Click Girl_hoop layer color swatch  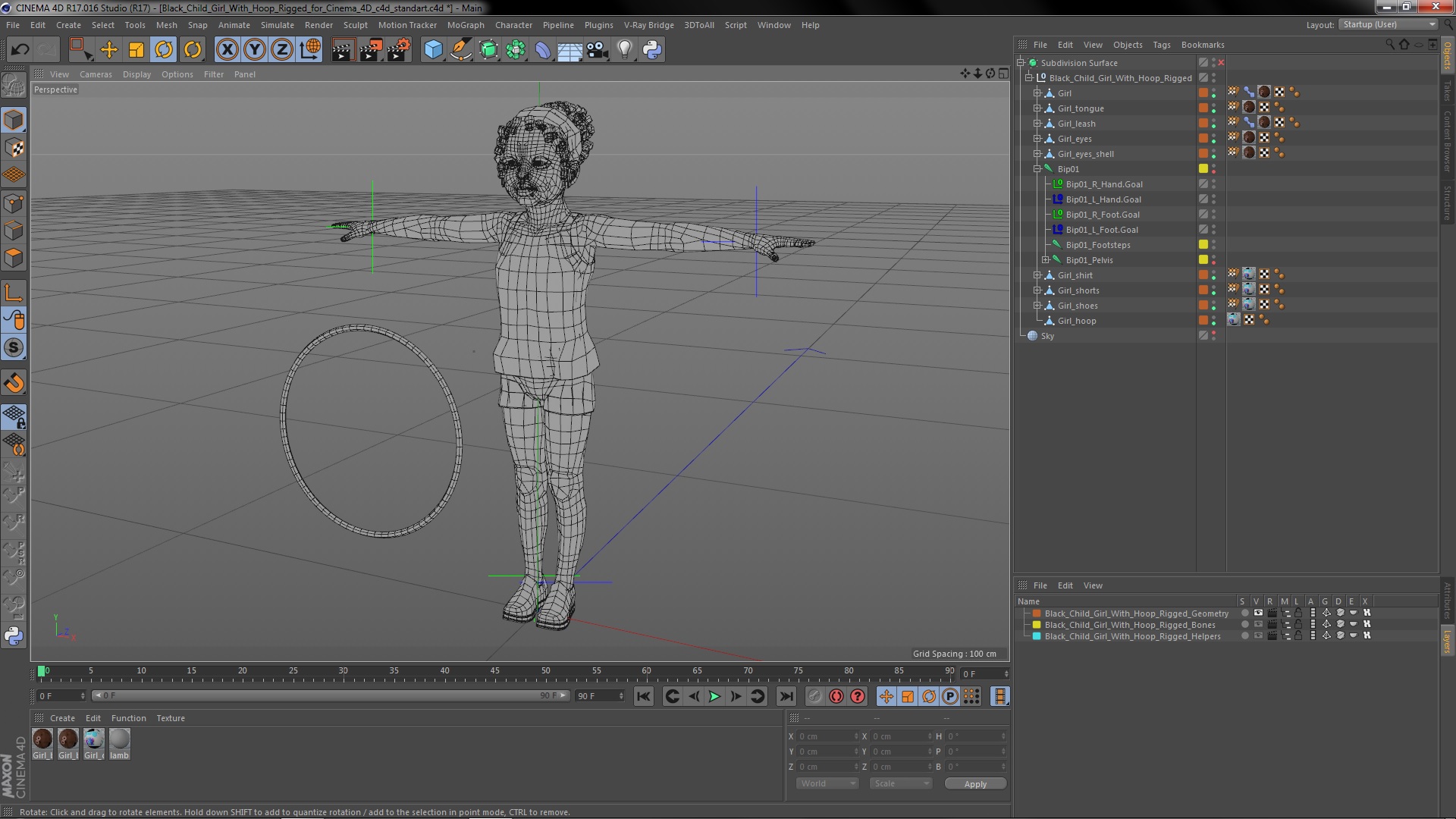pyautogui.click(x=1203, y=320)
